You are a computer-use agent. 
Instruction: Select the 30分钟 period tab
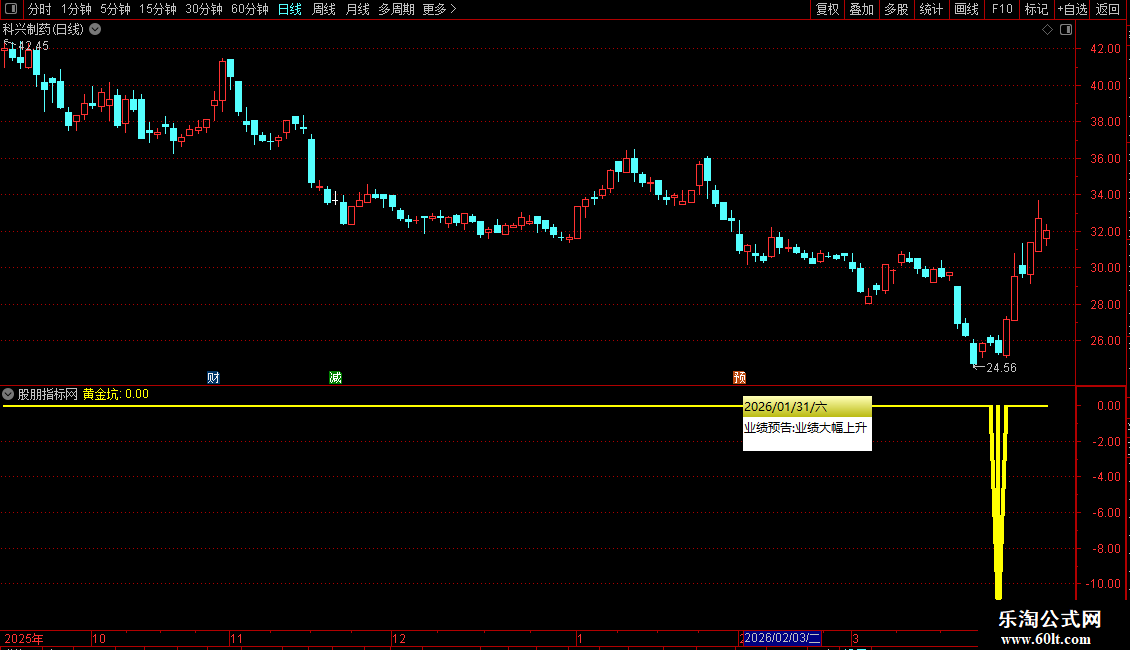coord(204,9)
